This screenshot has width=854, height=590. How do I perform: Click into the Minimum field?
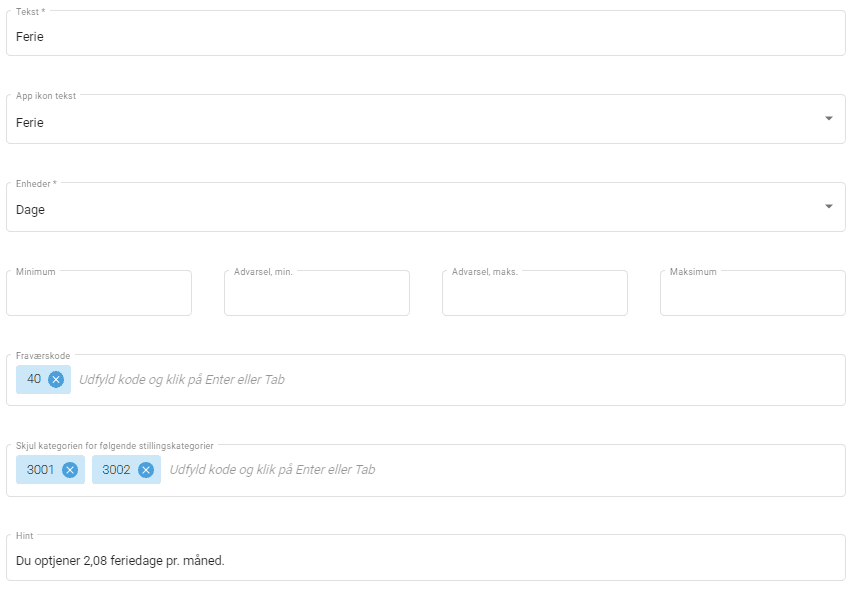coord(99,295)
